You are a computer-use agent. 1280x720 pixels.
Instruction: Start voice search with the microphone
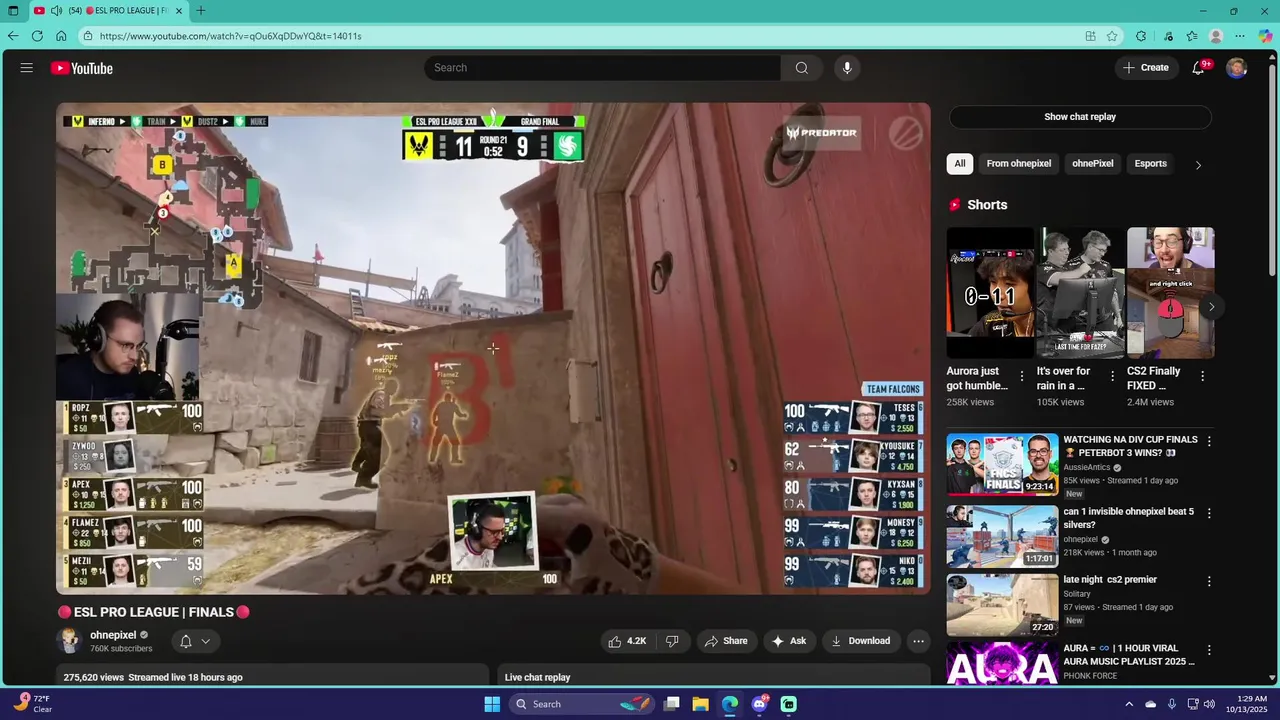(x=847, y=68)
